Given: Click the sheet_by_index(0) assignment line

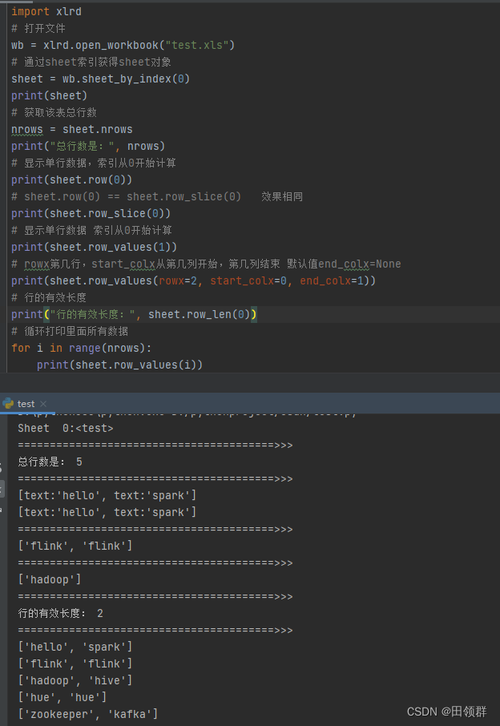Looking at the screenshot, I should click(100, 79).
